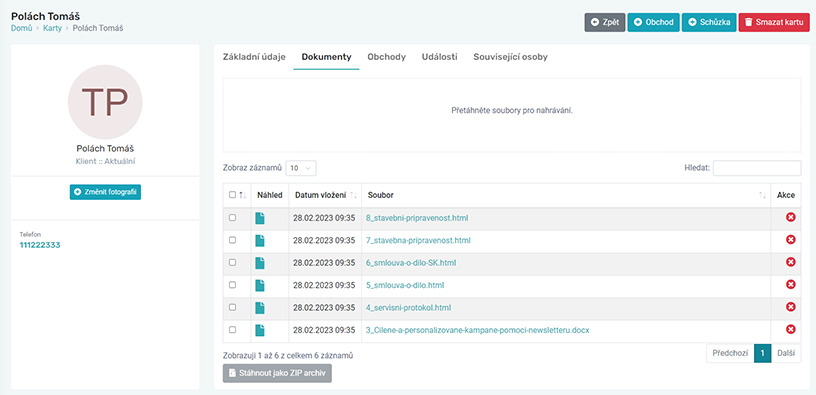Open the Obchody tab

[x=387, y=57]
